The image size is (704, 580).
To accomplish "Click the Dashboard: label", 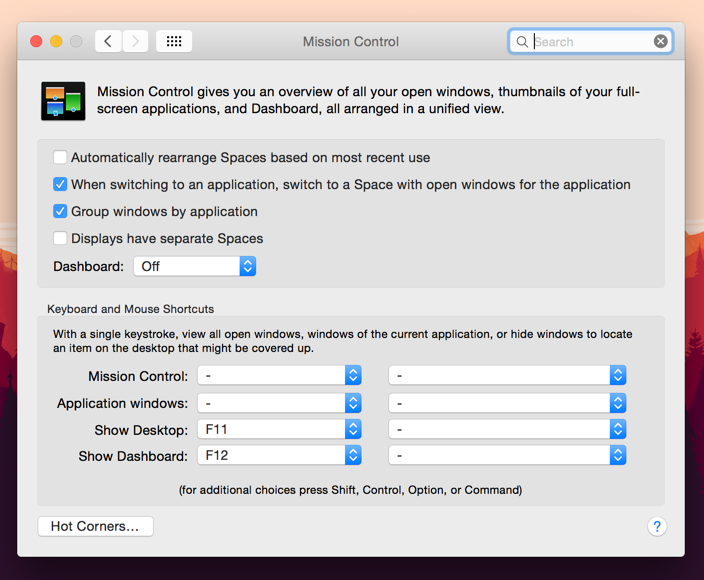I will 88,267.
